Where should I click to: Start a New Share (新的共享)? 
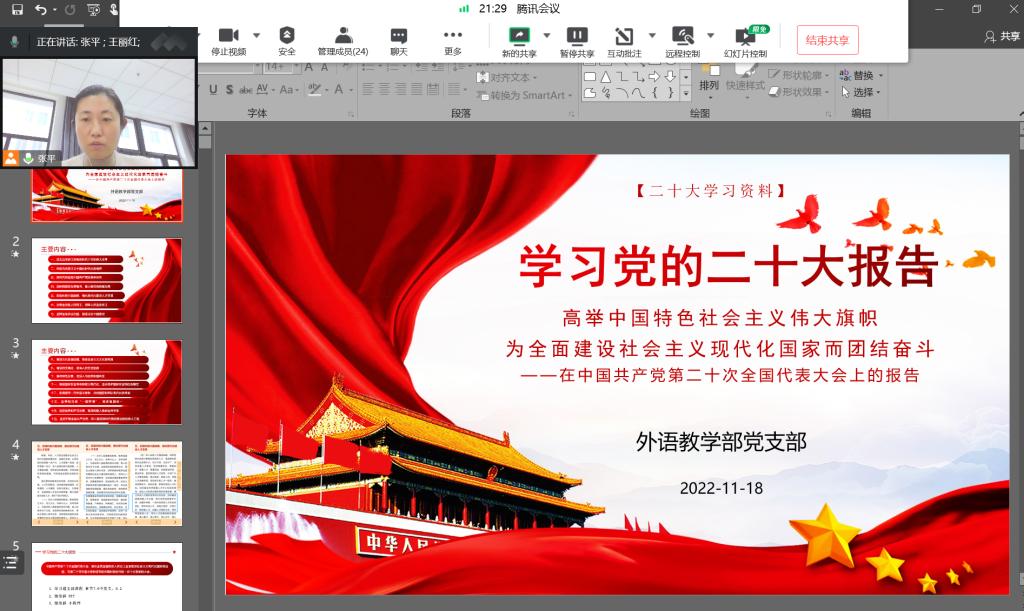pyautogui.click(x=519, y=36)
